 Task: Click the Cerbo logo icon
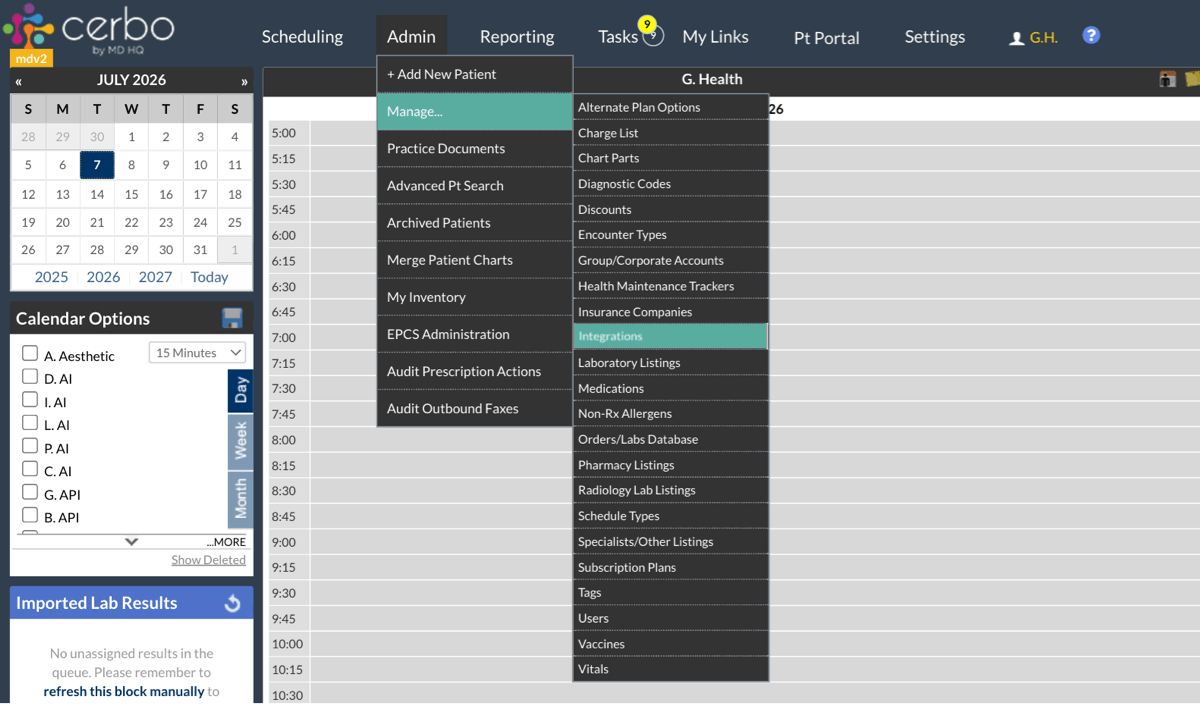pos(27,27)
